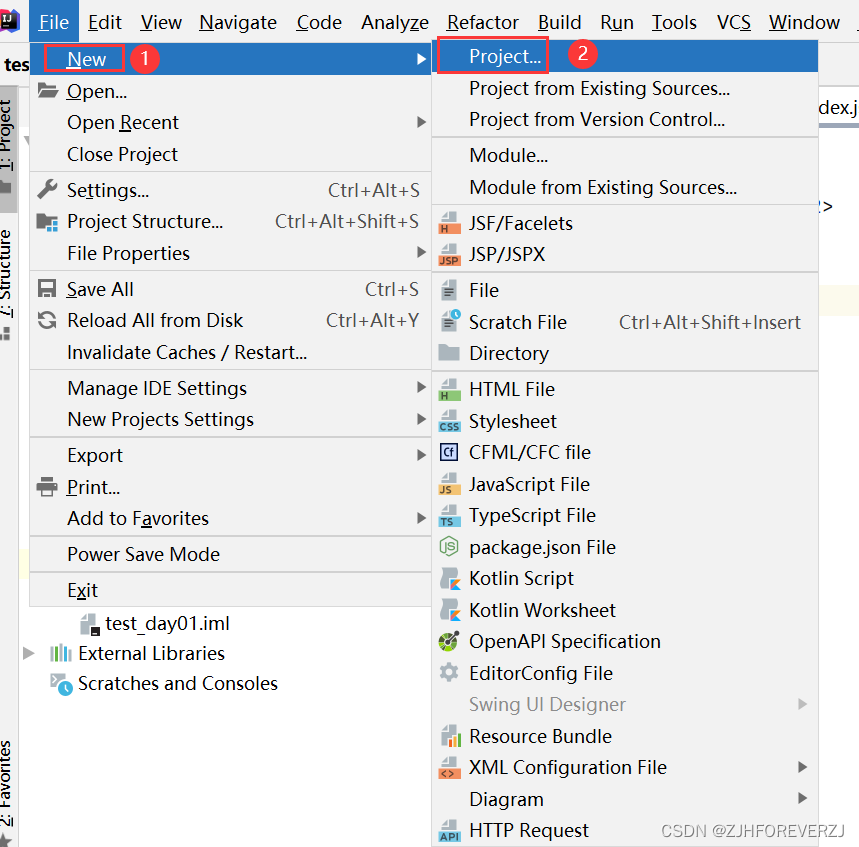Open the Refactor menu

click(x=483, y=22)
